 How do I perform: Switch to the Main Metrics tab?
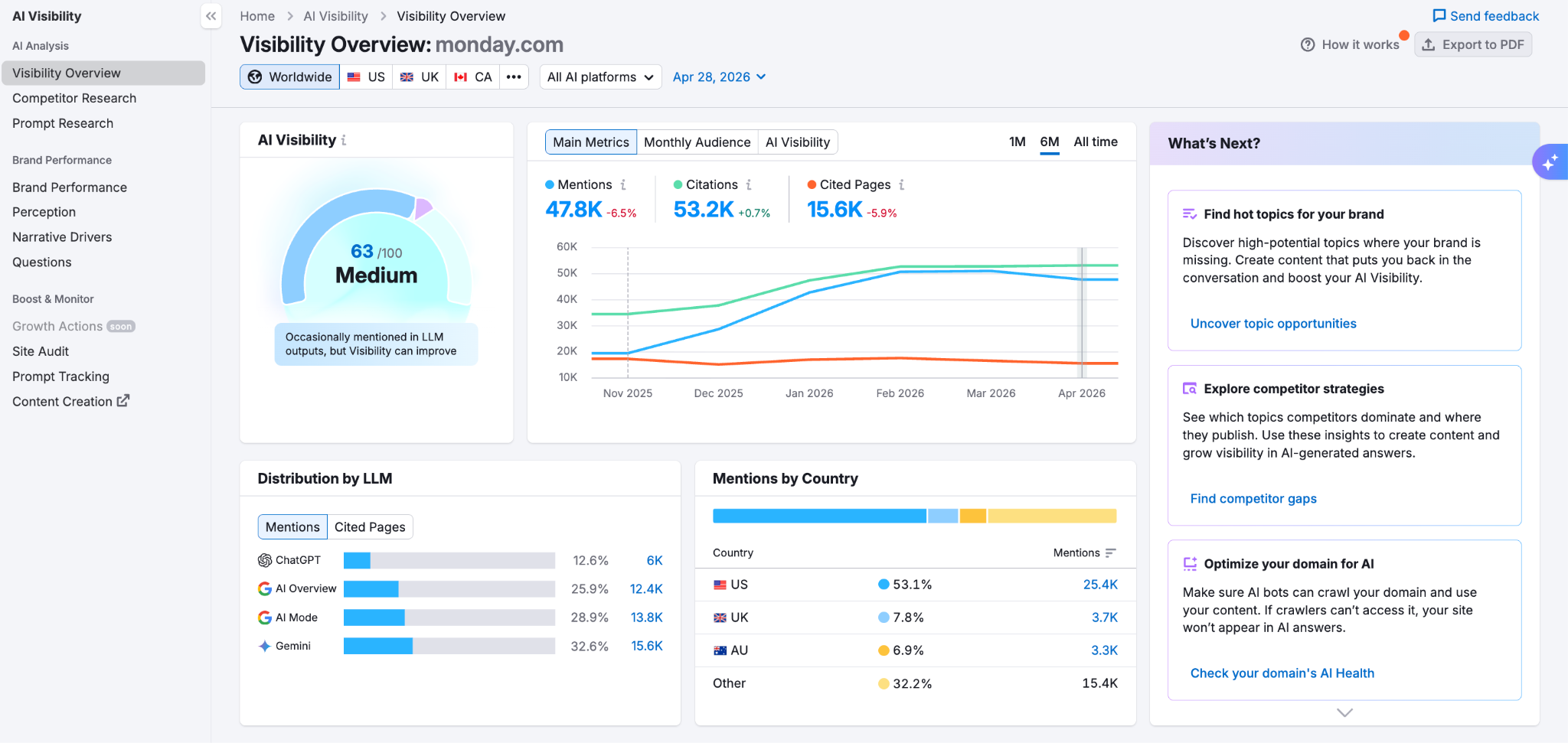click(x=591, y=142)
